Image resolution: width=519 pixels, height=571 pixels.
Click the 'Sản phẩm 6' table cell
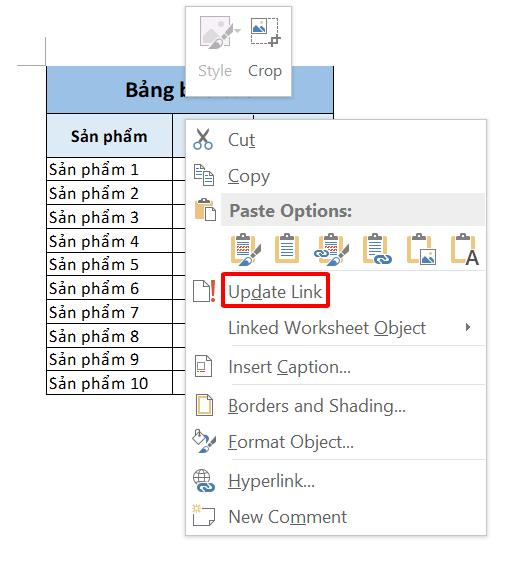[x=109, y=288]
